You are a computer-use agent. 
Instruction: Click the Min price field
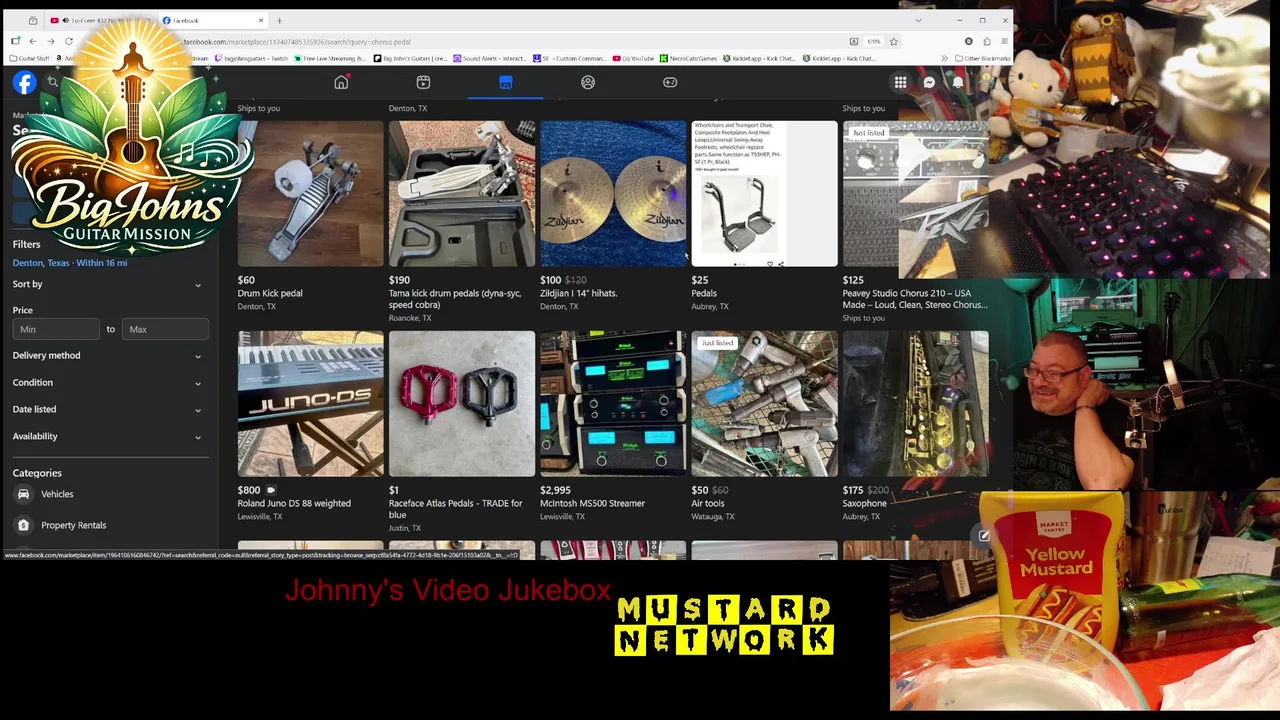[56, 329]
